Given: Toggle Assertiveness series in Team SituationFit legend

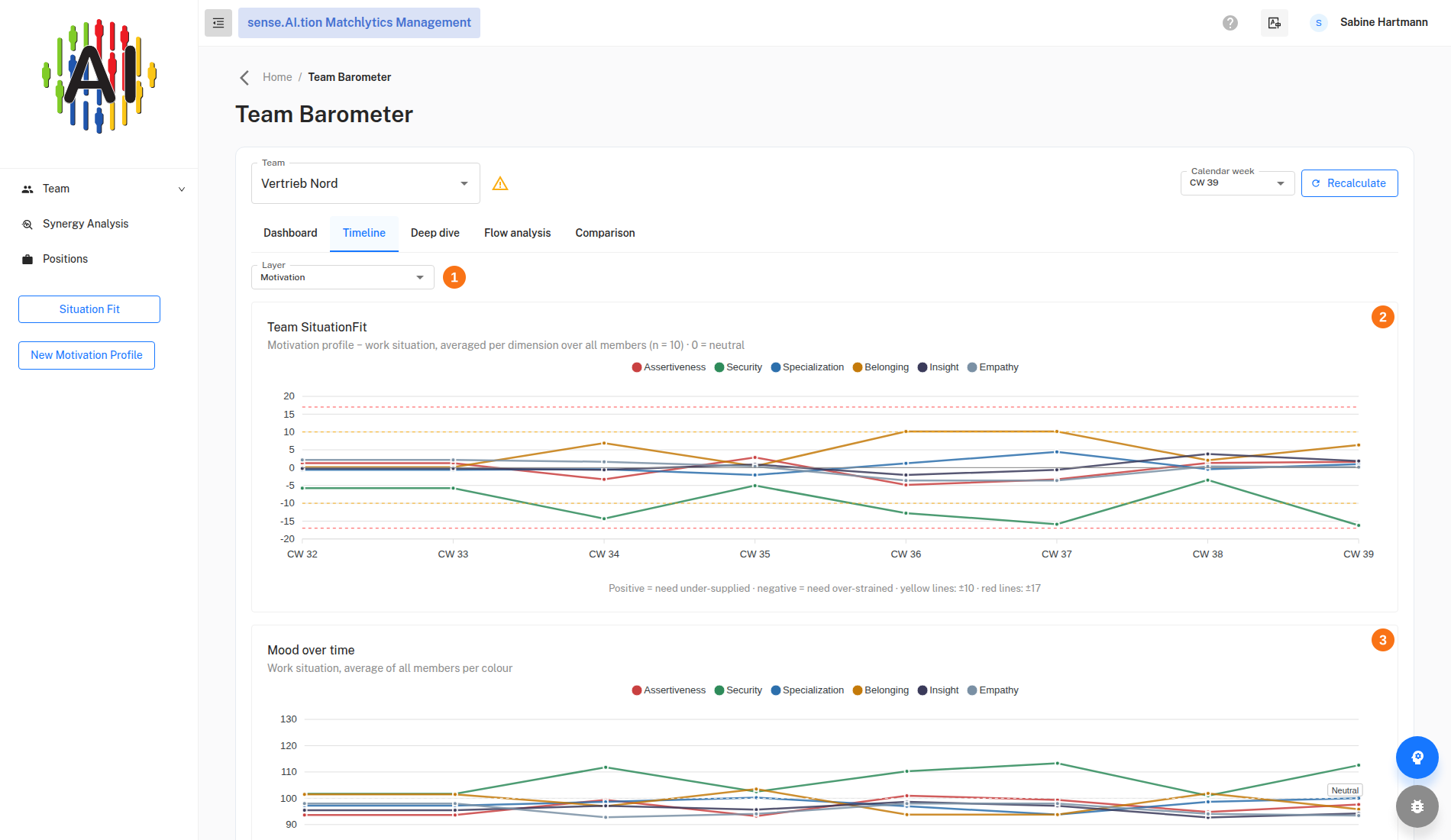Looking at the screenshot, I should [x=669, y=367].
